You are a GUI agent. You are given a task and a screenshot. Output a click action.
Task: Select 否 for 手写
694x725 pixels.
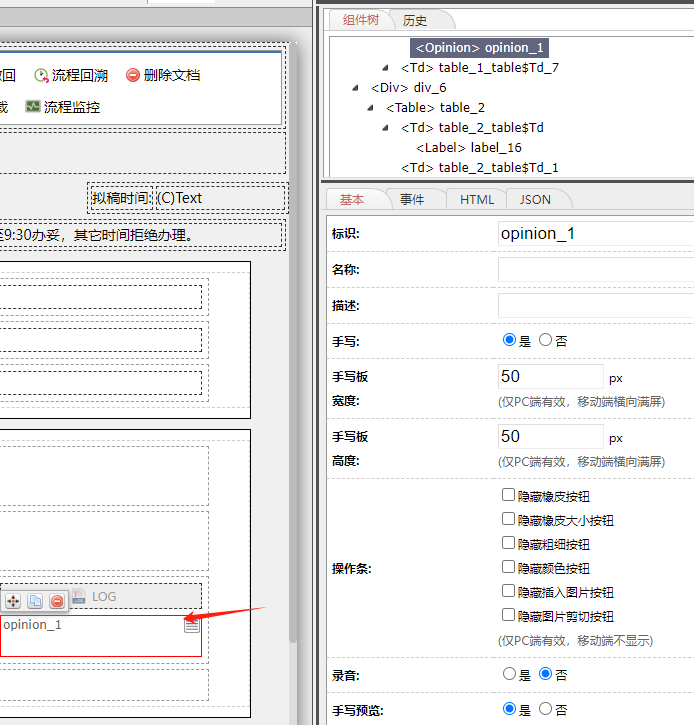(x=546, y=340)
